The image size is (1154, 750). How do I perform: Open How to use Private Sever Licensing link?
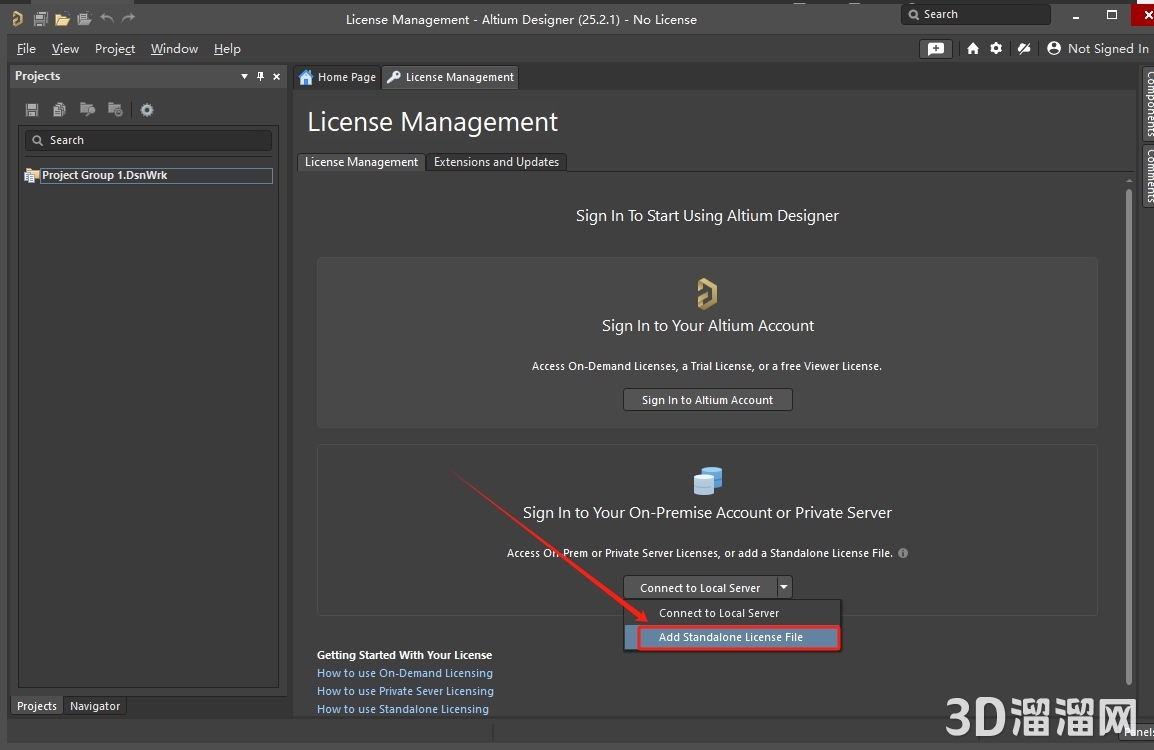(406, 691)
